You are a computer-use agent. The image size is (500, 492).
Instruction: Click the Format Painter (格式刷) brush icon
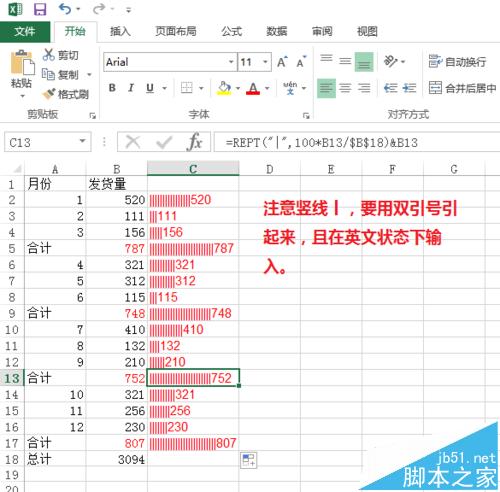tap(49, 94)
